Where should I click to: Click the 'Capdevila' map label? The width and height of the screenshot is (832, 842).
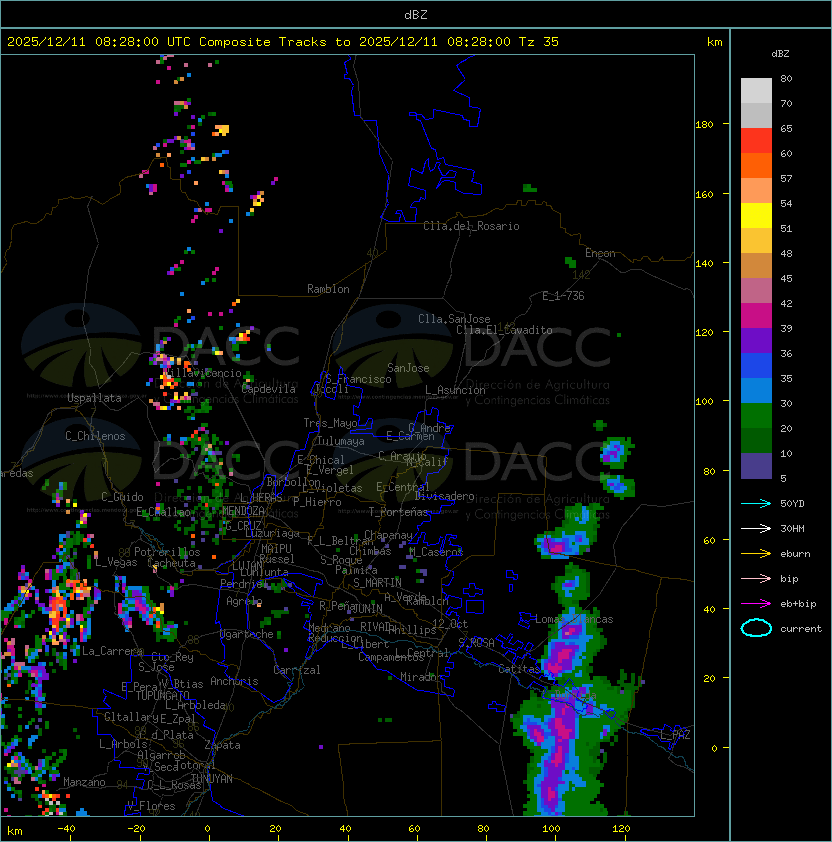[269, 389]
